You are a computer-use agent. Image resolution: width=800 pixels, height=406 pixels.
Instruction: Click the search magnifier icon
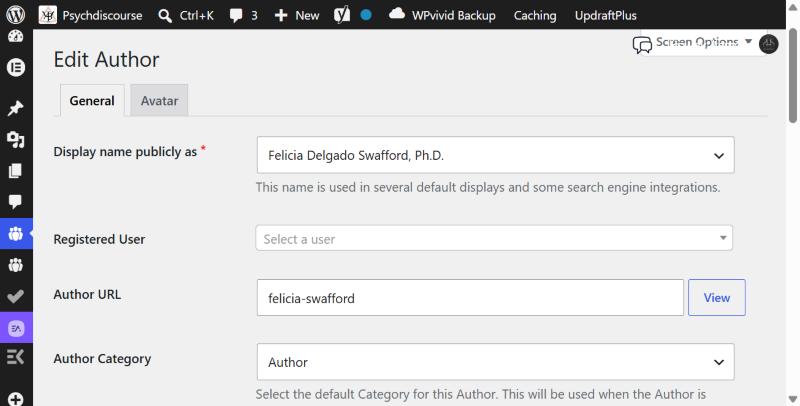coord(165,16)
